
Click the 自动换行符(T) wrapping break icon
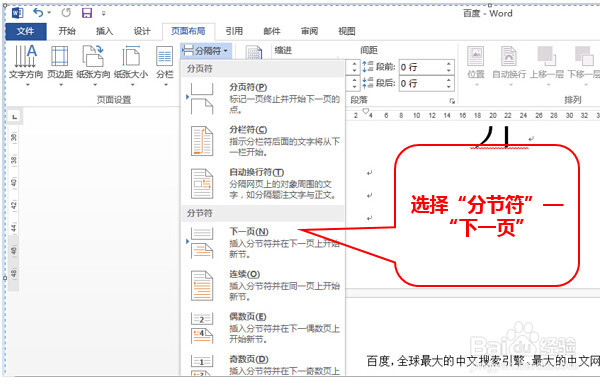pyautogui.click(x=202, y=184)
